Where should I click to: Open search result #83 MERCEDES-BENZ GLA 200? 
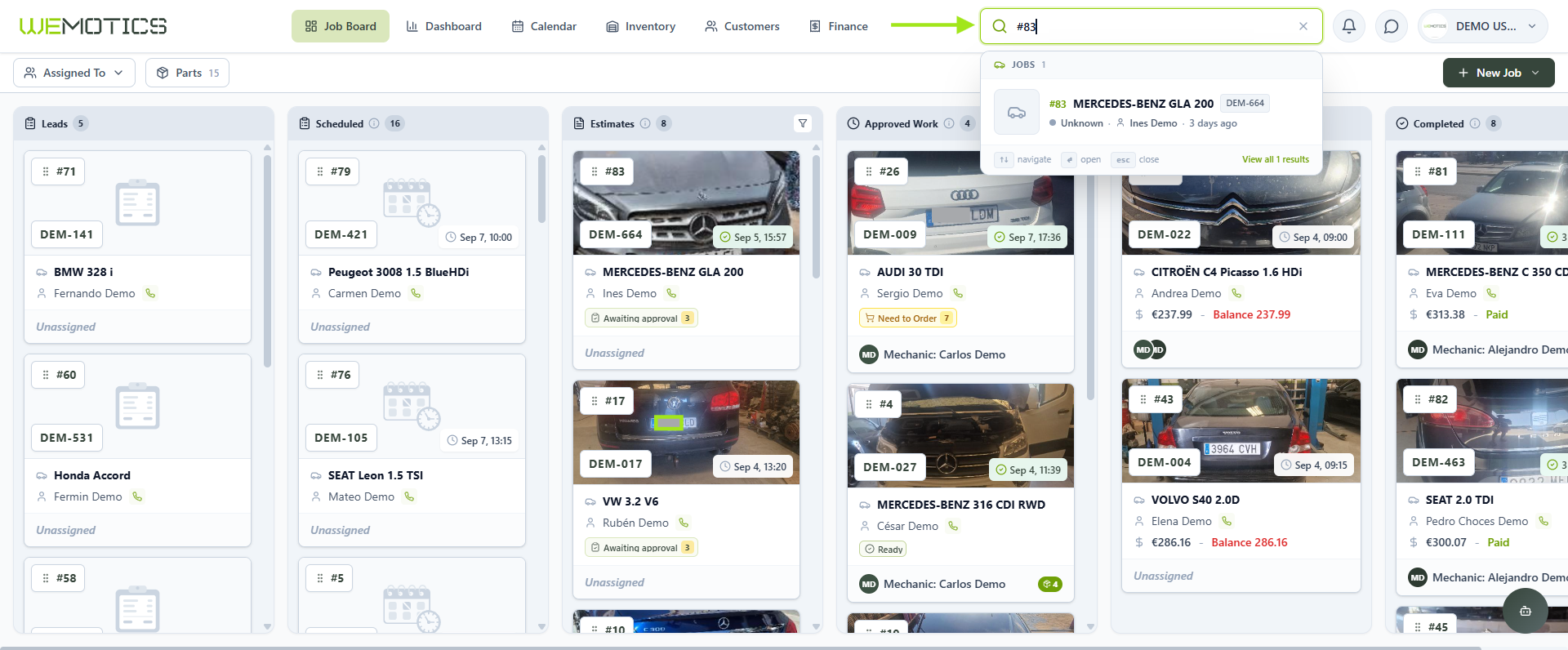click(1151, 113)
